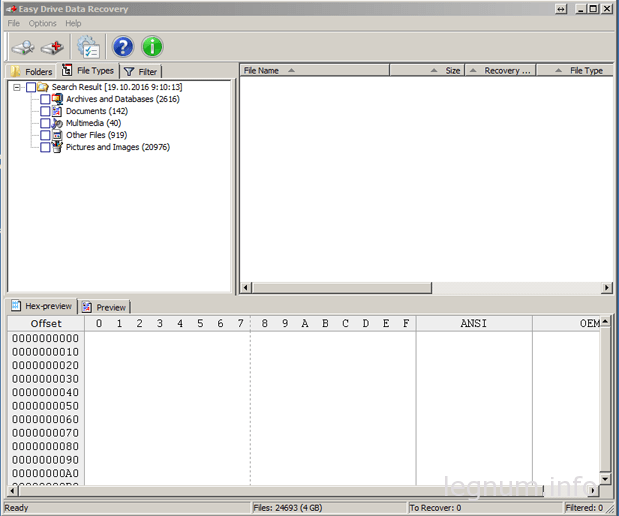619x516 pixels.
Task: Open the Options menu
Action: 42,23
